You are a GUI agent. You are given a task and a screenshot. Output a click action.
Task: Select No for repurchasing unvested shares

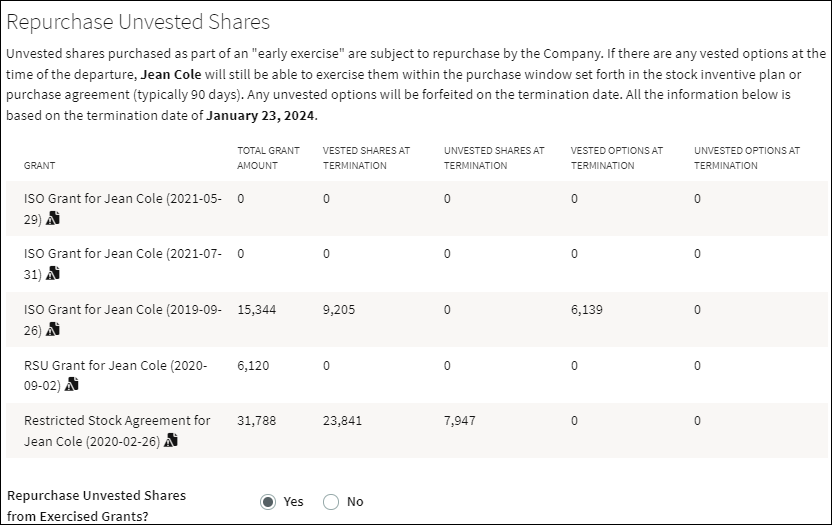click(331, 502)
